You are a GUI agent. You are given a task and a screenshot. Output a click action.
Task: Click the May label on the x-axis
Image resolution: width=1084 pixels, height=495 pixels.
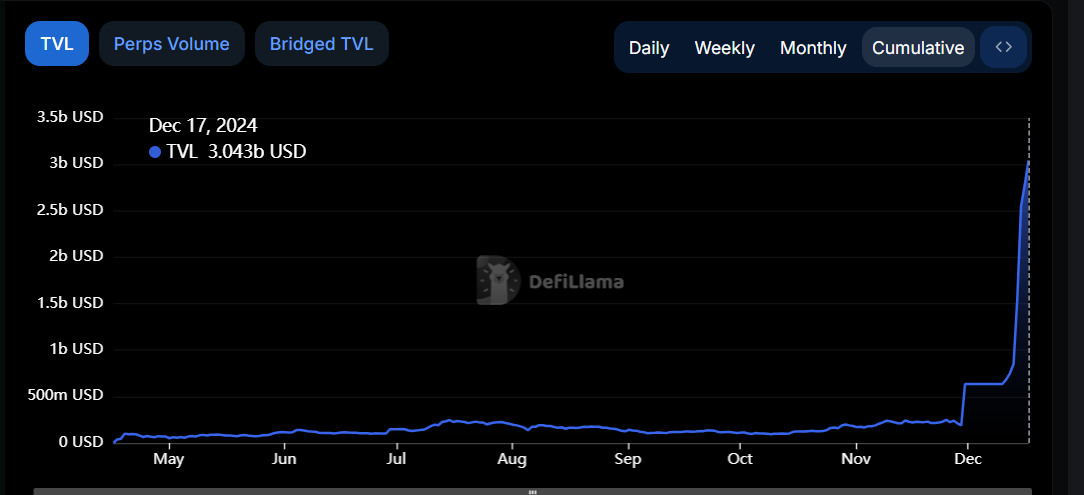[x=169, y=459]
